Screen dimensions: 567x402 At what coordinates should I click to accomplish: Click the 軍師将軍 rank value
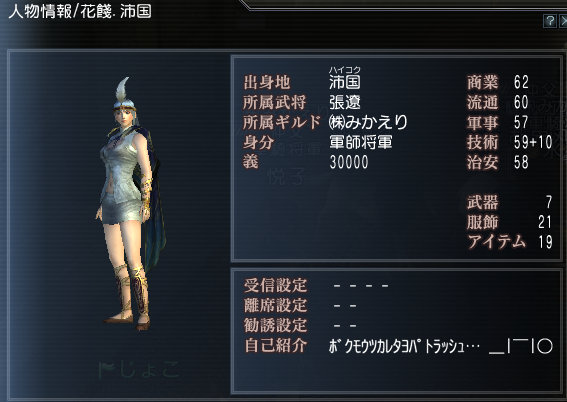pos(361,142)
